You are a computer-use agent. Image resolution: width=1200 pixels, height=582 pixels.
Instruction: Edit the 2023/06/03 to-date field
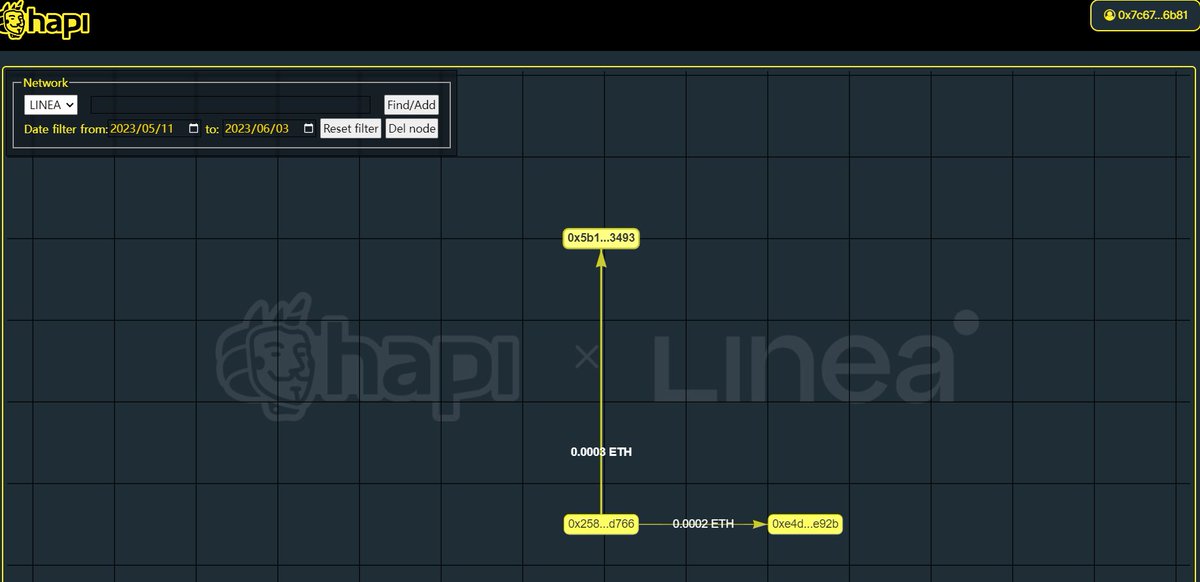tap(269, 129)
